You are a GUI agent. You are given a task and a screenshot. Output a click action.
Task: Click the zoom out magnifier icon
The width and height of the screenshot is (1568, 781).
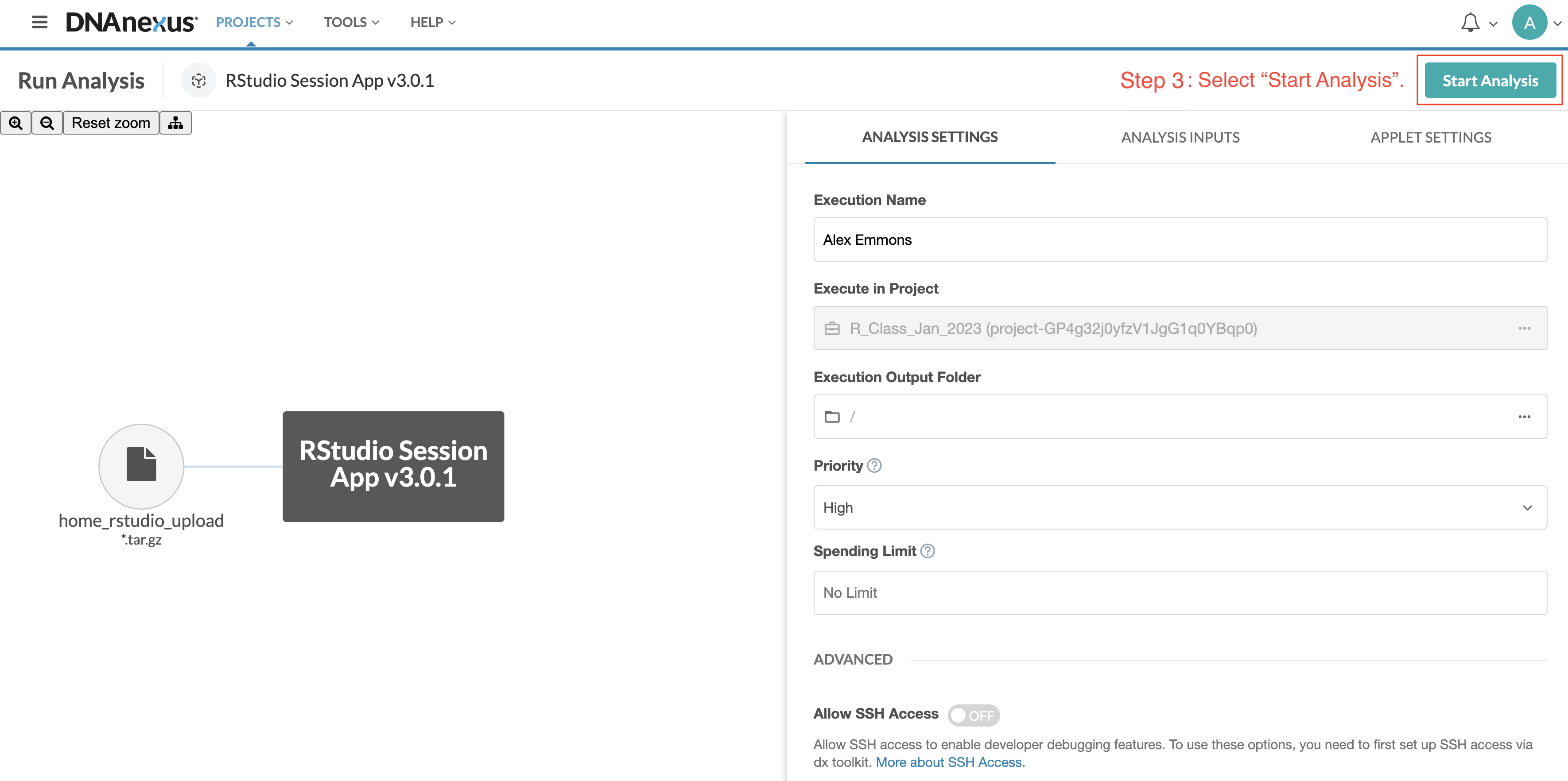[47, 123]
